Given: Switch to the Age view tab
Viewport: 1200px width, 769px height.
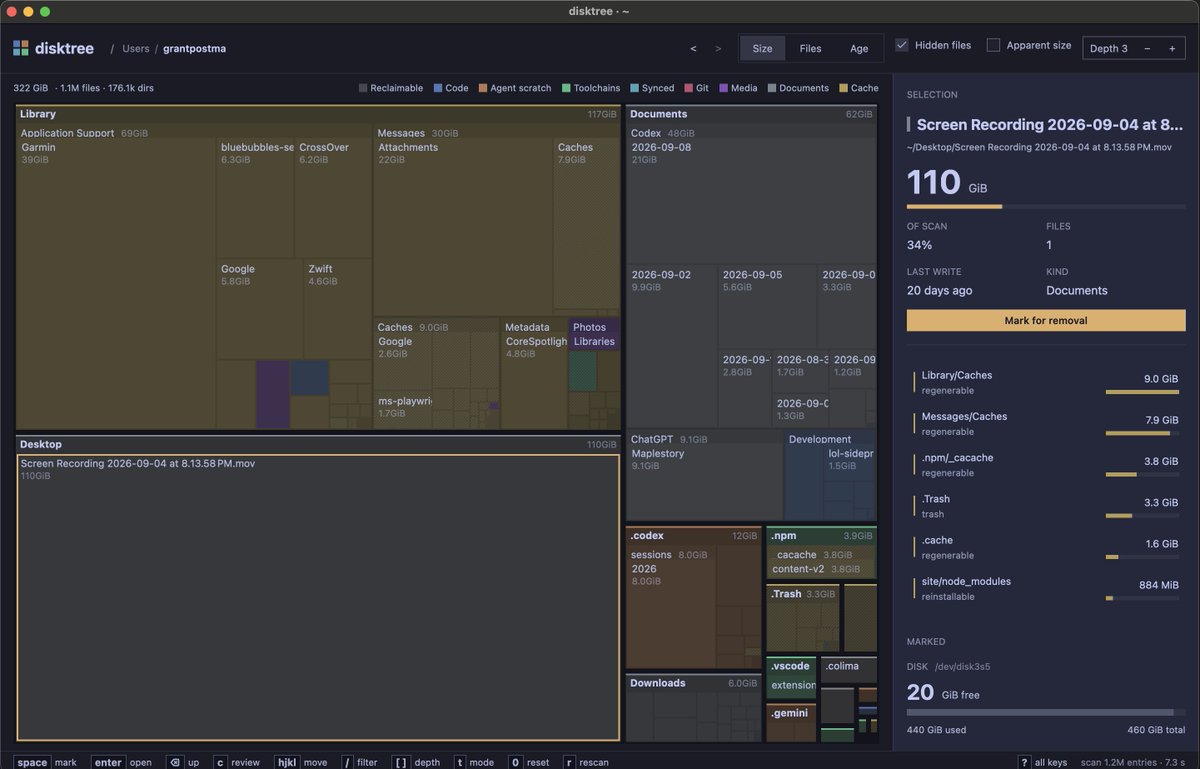Looking at the screenshot, I should point(859,48).
